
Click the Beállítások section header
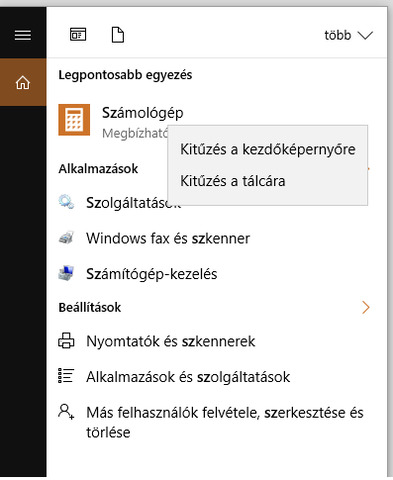(x=90, y=307)
